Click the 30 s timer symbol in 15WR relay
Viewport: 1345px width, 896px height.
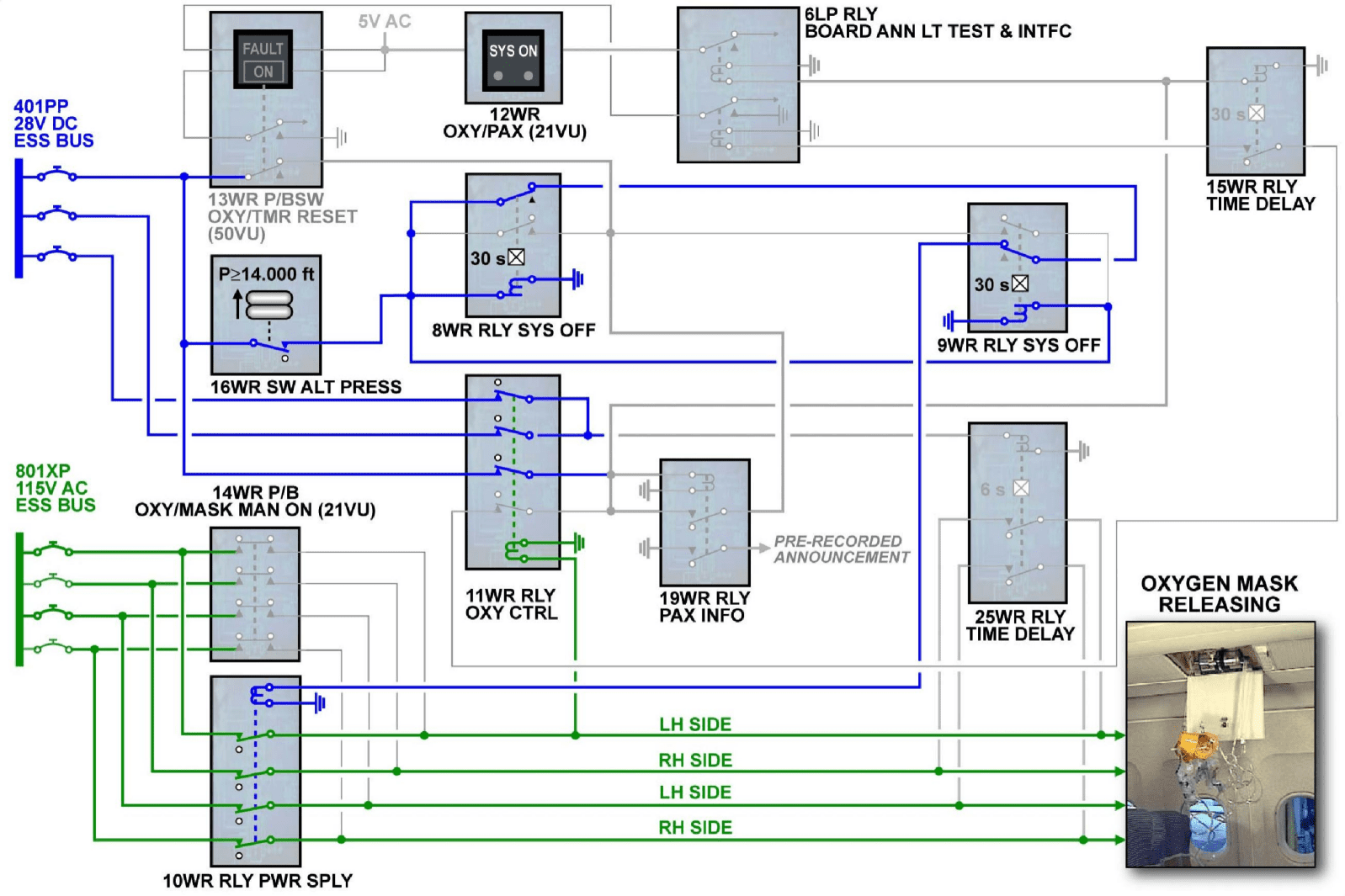pos(1256,113)
